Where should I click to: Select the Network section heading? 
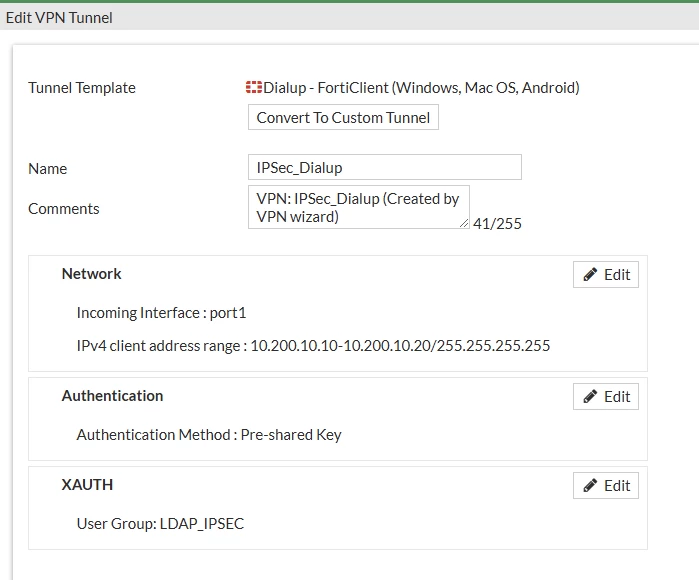pyautogui.click(x=91, y=274)
